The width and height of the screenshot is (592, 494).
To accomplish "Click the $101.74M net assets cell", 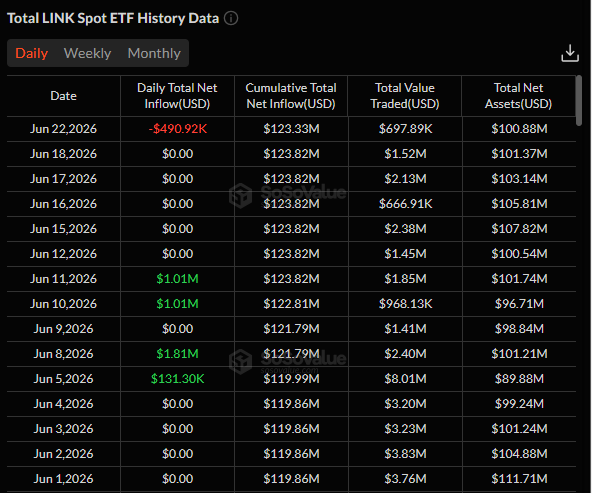I will 519,279.
